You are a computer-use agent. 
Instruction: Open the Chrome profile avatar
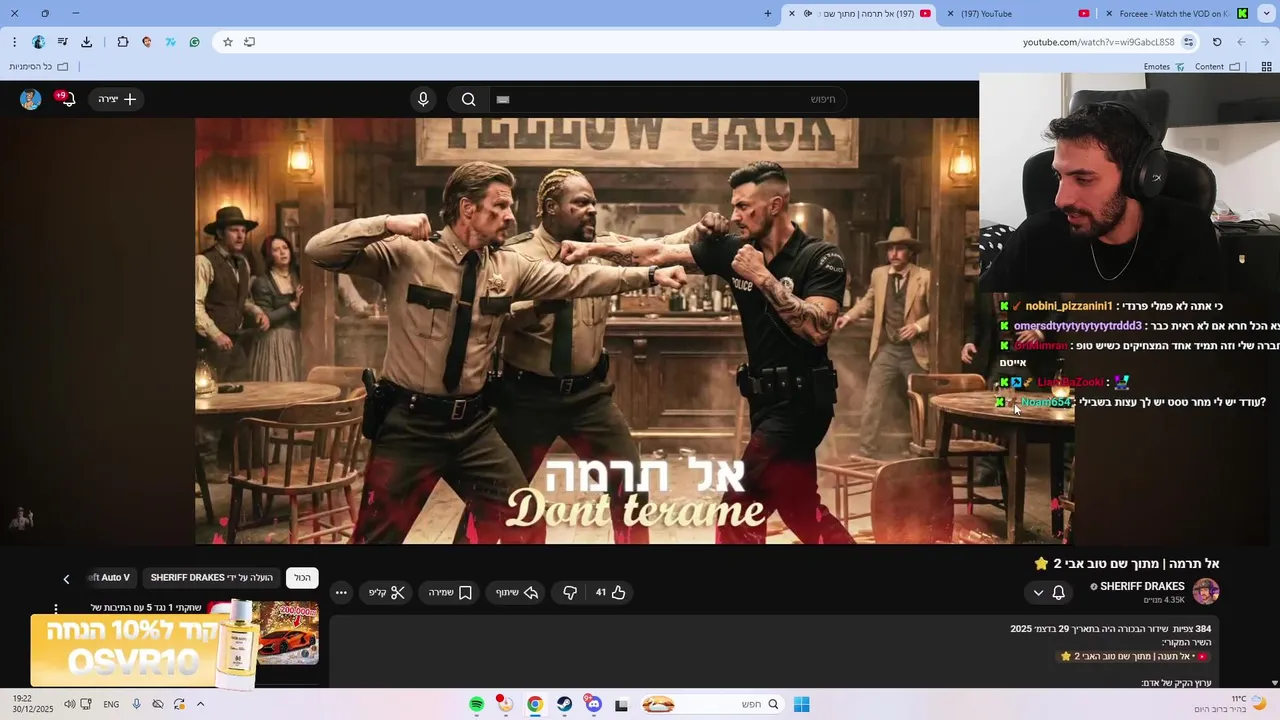click(x=38, y=42)
